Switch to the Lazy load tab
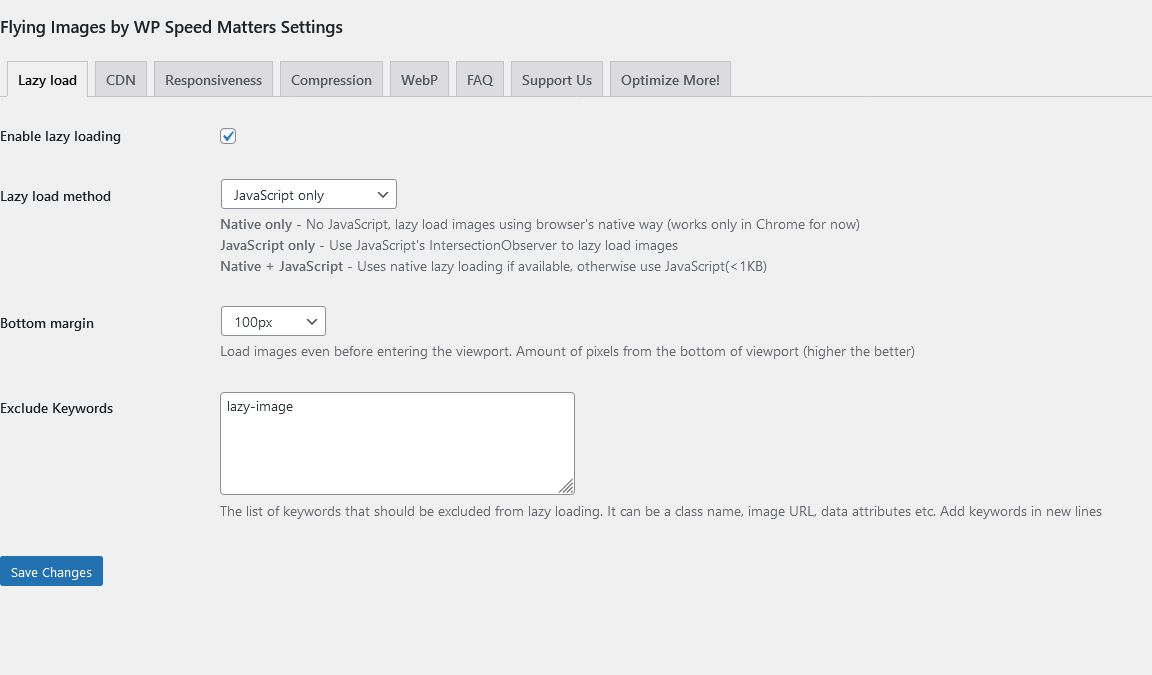1152x675 pixels. tap(47, 79)
